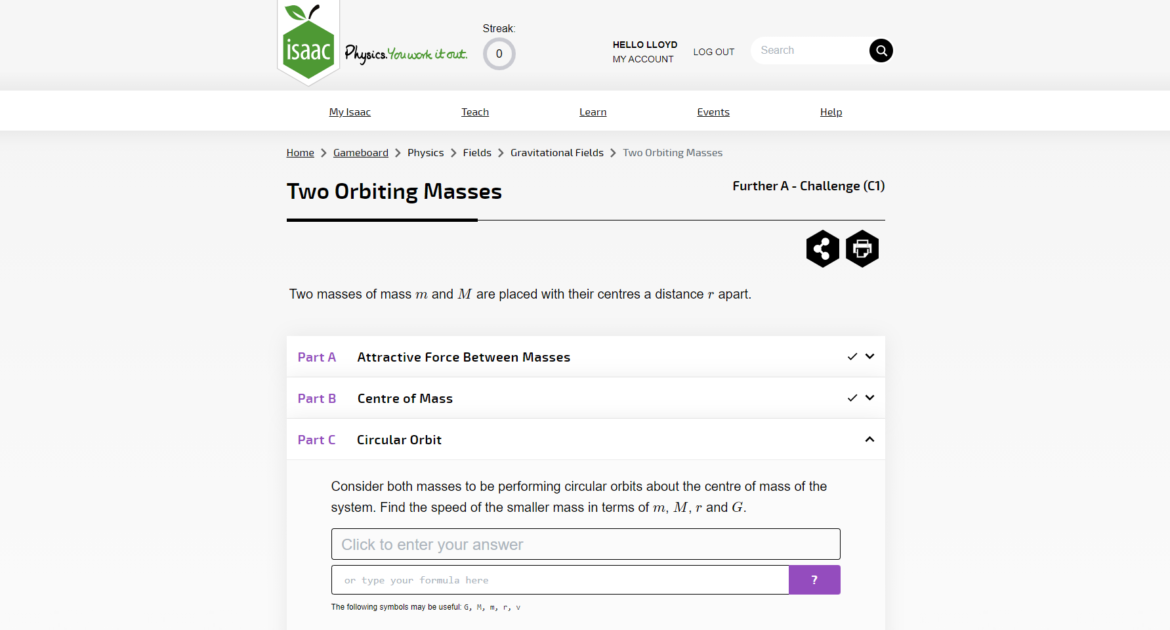Screen dimensions: 1170x630
Task: Click the 'Click to enter your answer' box
Action: (586, 544)
